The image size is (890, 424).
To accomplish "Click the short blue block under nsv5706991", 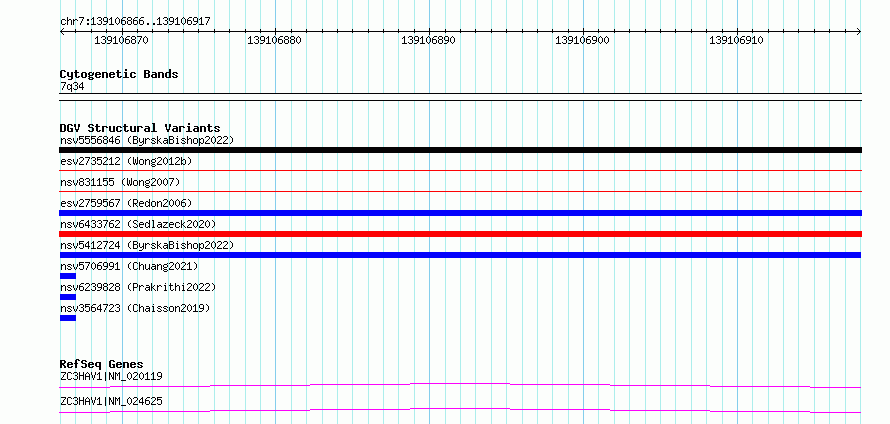I will pos(68,276).
